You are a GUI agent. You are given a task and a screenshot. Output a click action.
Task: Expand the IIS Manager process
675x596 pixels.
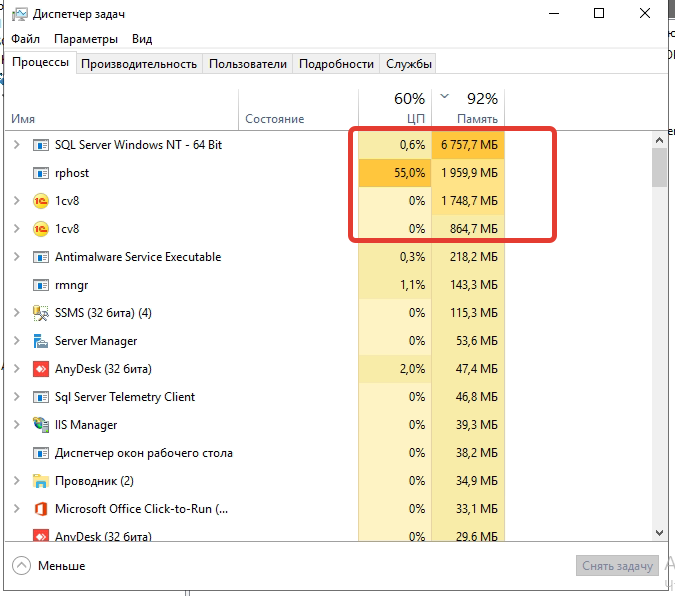[16, 425]
